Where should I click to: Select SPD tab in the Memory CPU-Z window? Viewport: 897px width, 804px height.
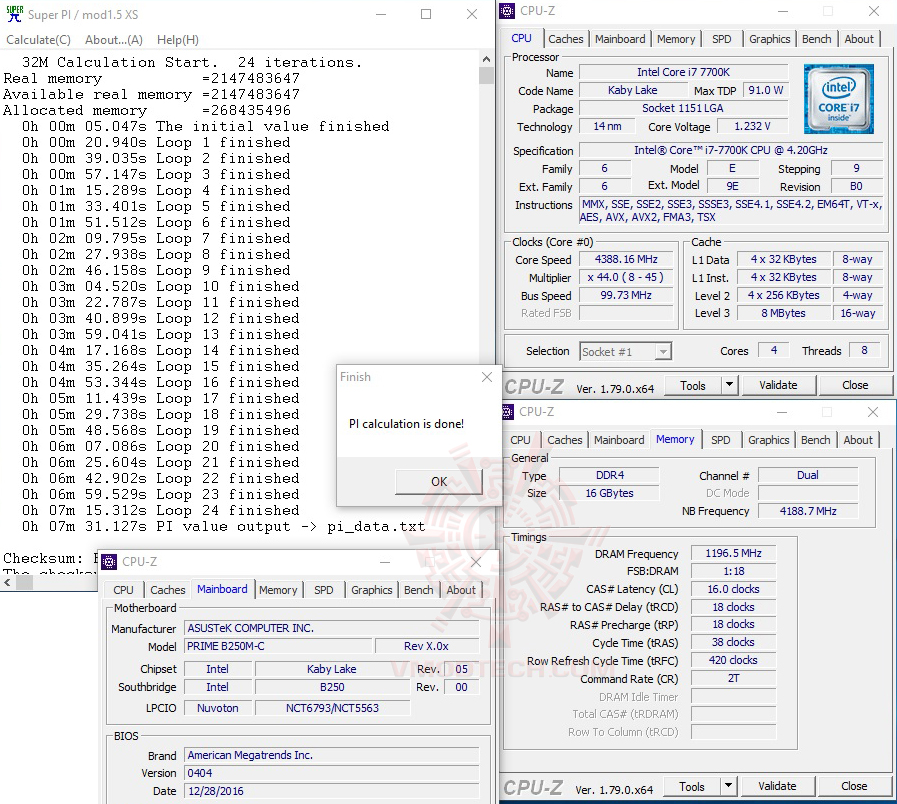click(x=720, y=440)
